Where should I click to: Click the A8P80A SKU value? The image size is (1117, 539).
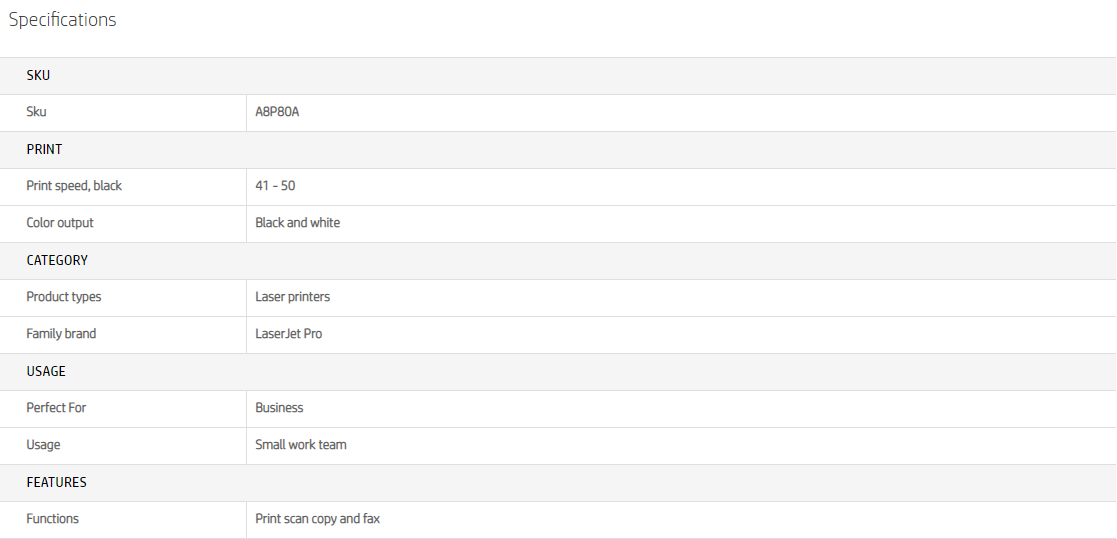coord(277,112)
